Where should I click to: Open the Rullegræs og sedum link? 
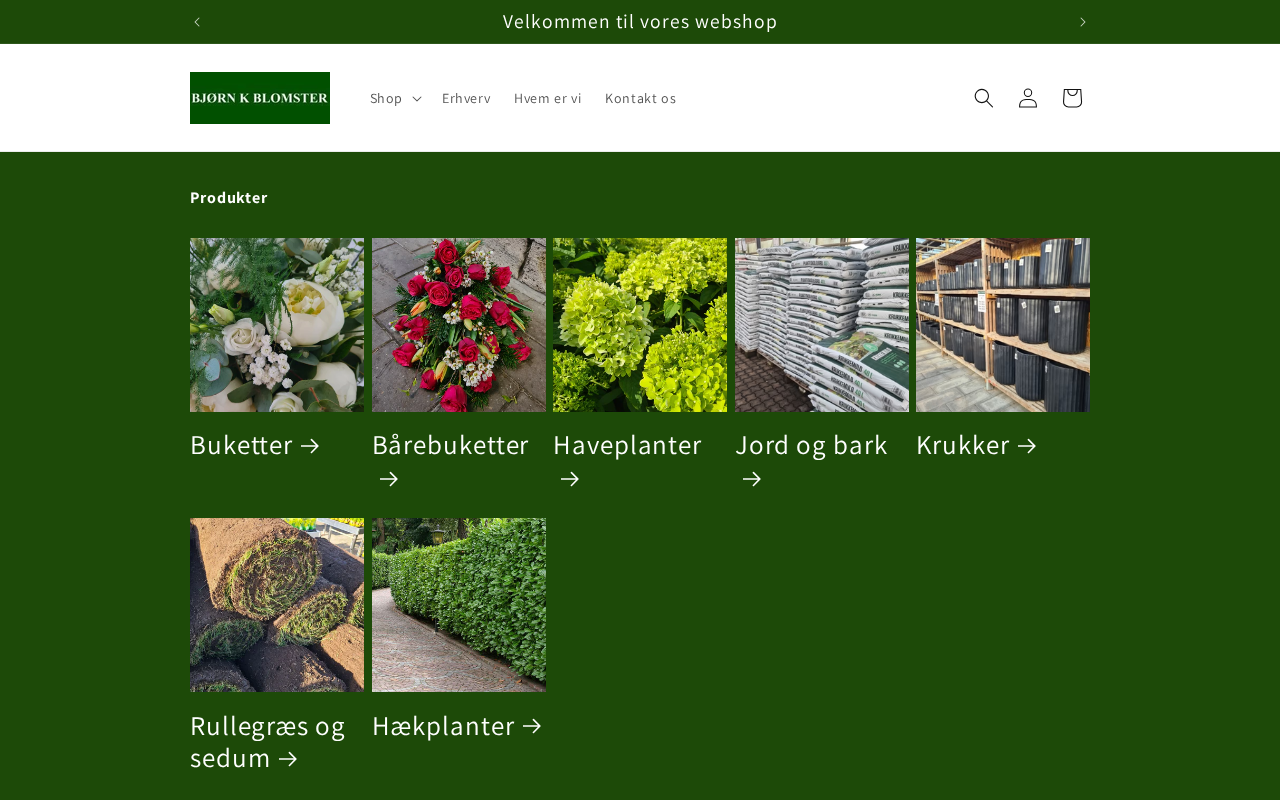(268, 741)
